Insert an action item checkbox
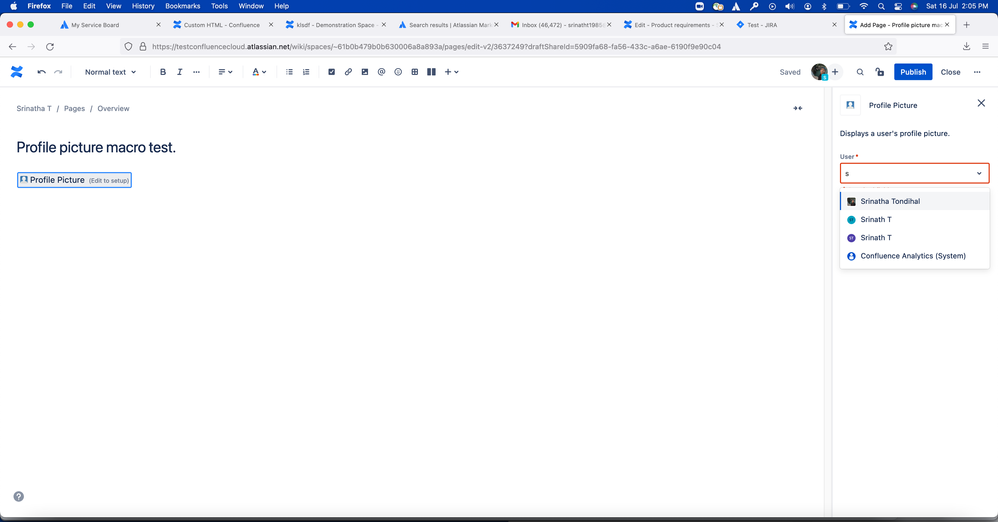Screen dimensions: 998x522 [332, 72]
